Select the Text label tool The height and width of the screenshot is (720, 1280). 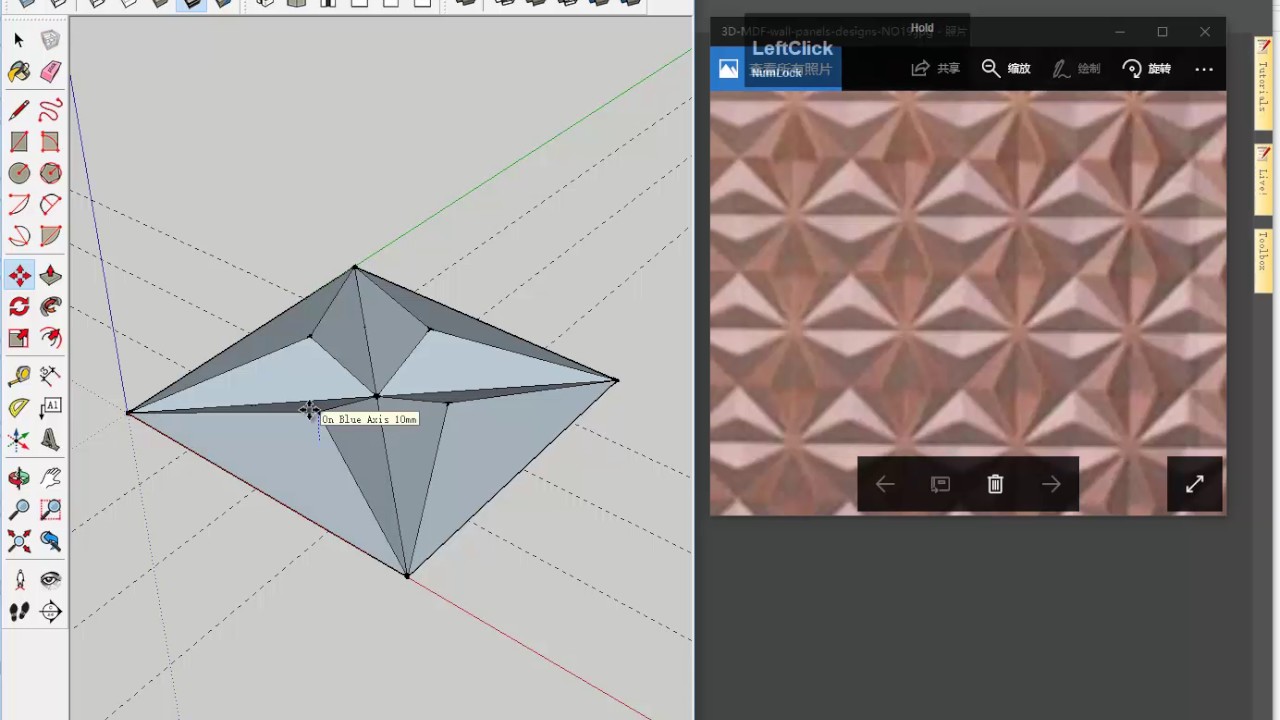tap(51, 408)
